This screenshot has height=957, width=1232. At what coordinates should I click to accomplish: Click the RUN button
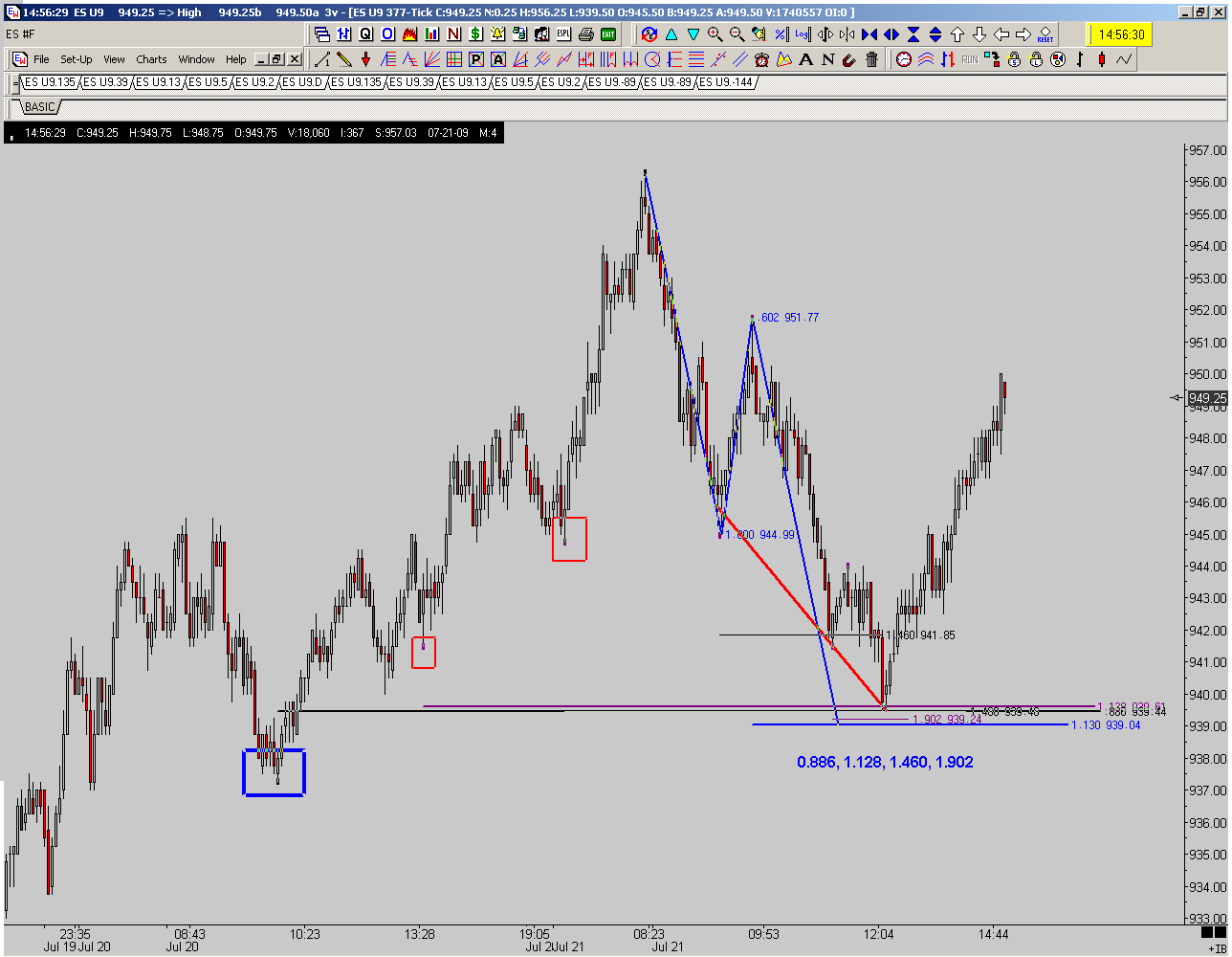[970, 59]
